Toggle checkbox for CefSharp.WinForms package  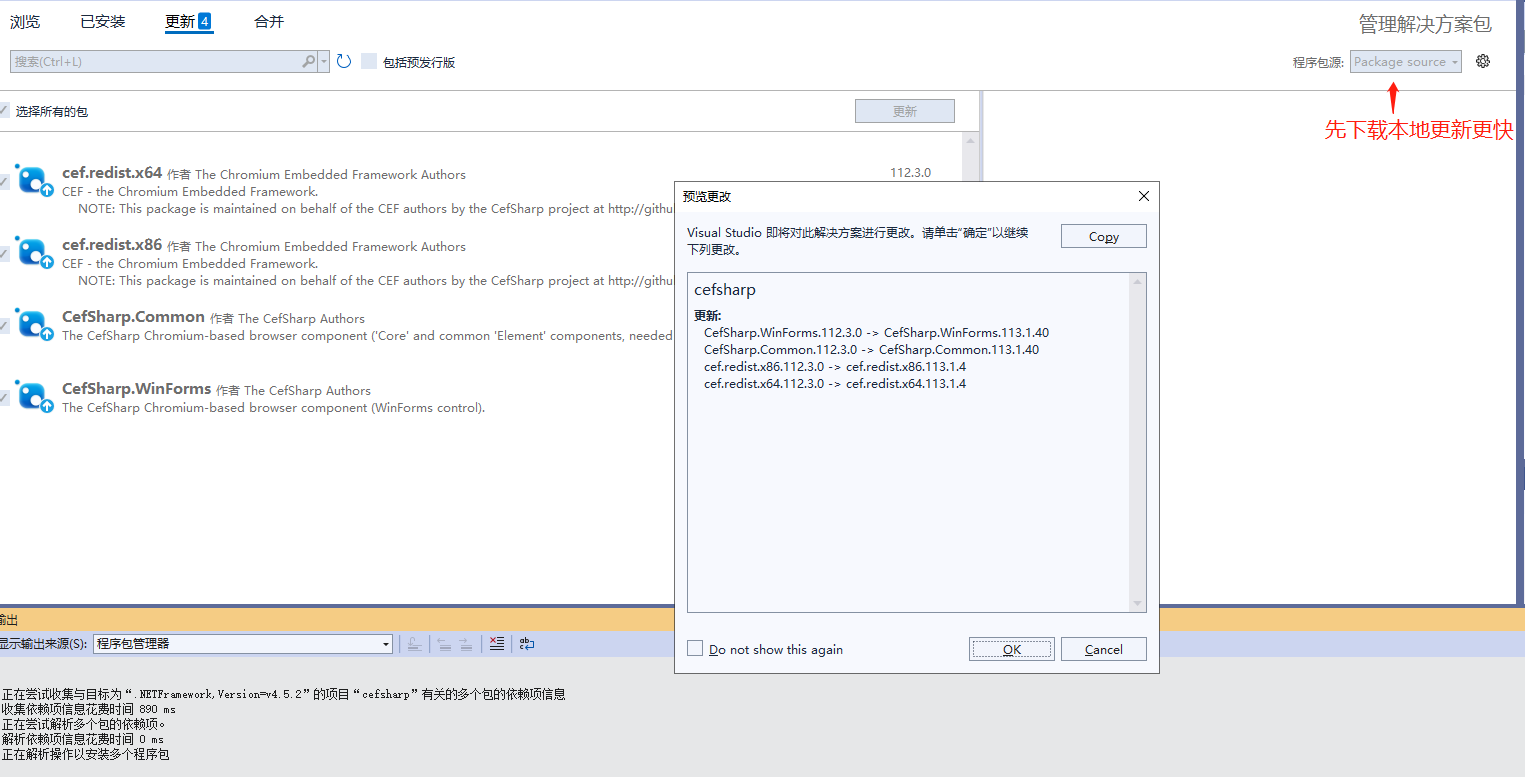tap(4, 398)
